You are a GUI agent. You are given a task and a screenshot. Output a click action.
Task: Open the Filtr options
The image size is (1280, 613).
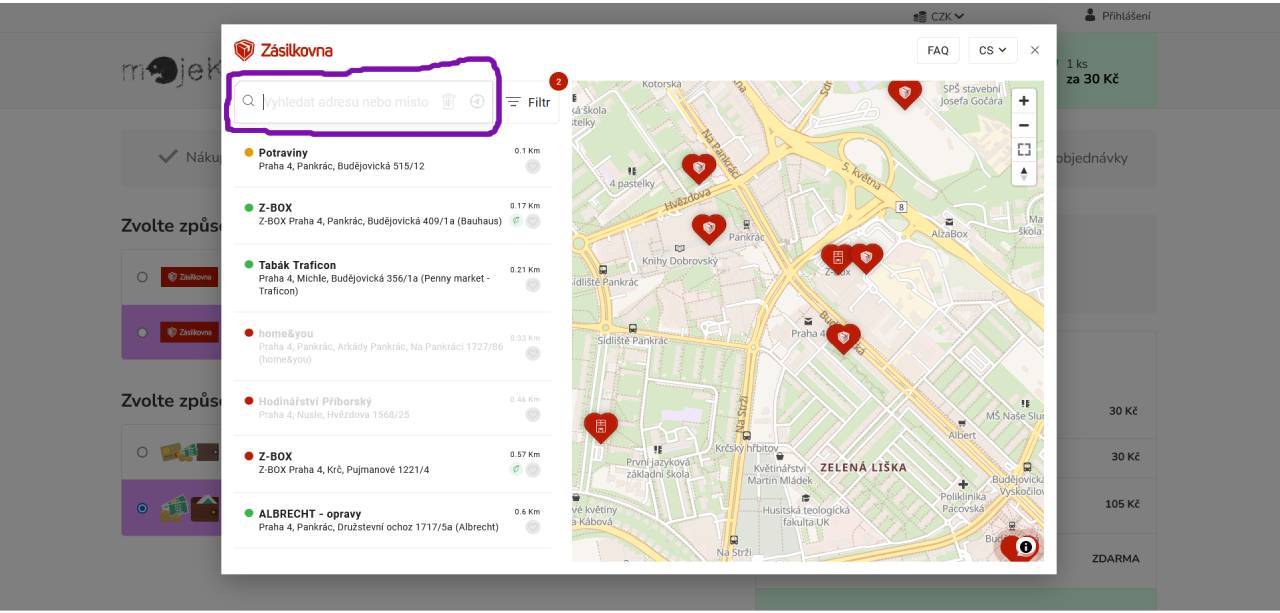coord(528,102)
